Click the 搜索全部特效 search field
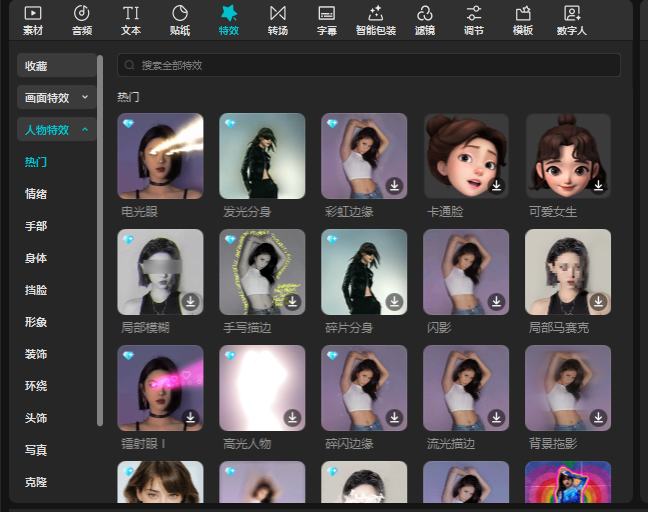 click(x=369, y=65)
